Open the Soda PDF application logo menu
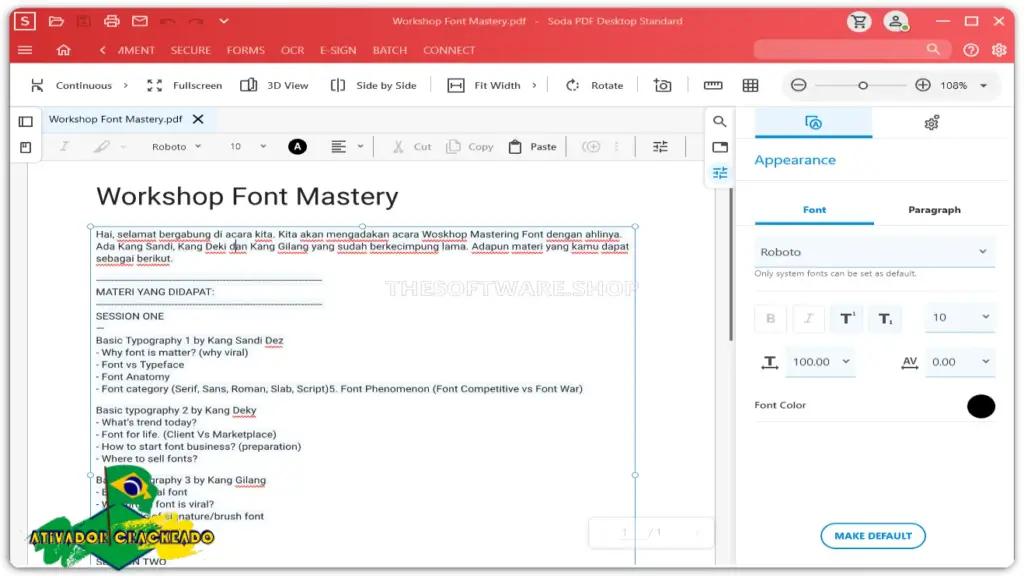Screen dimensions: 1024x576 pyautogui.click(x=25, y=21)
